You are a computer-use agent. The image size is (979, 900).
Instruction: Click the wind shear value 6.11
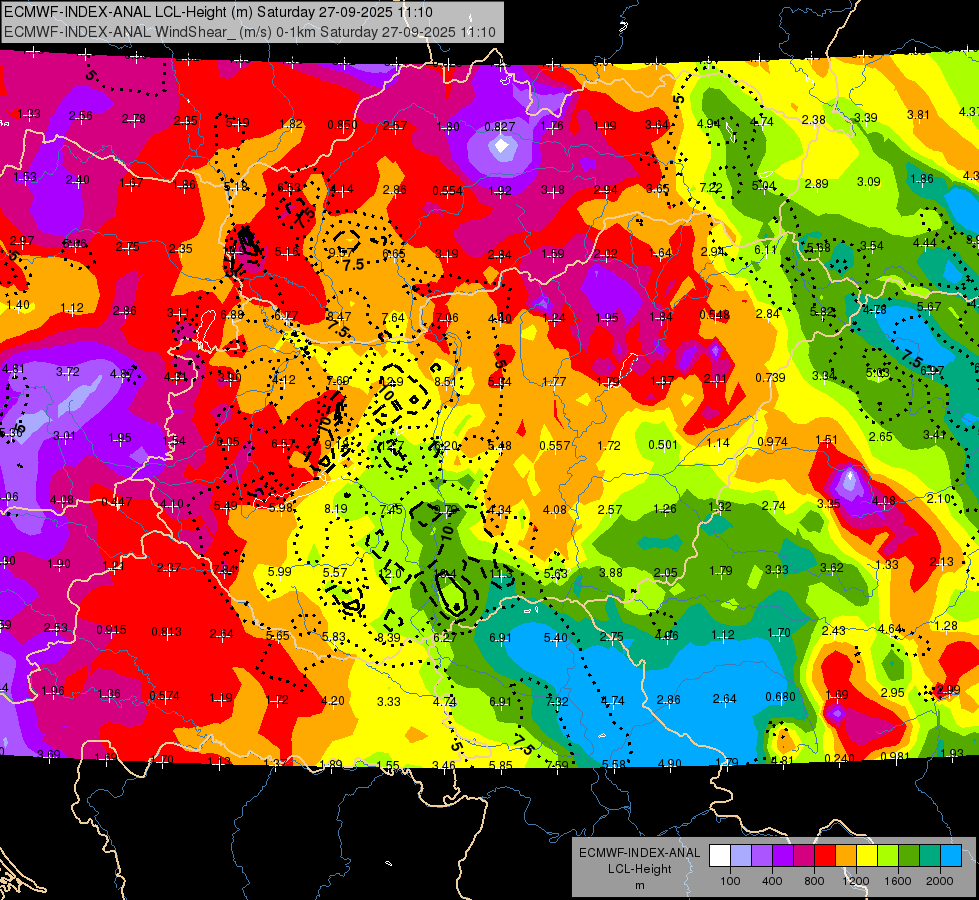click(765, 250)
